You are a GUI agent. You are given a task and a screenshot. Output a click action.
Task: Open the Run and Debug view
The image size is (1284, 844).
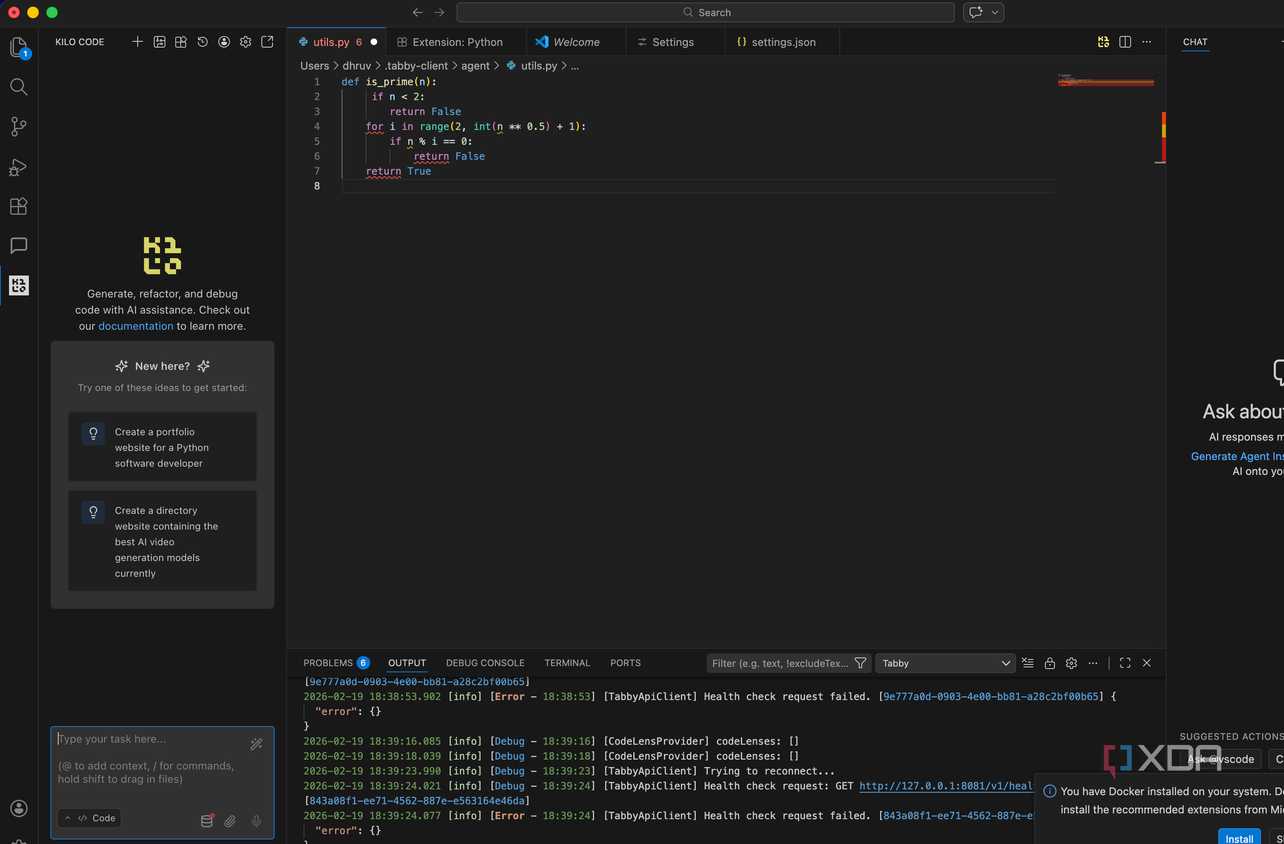point(18,167)
